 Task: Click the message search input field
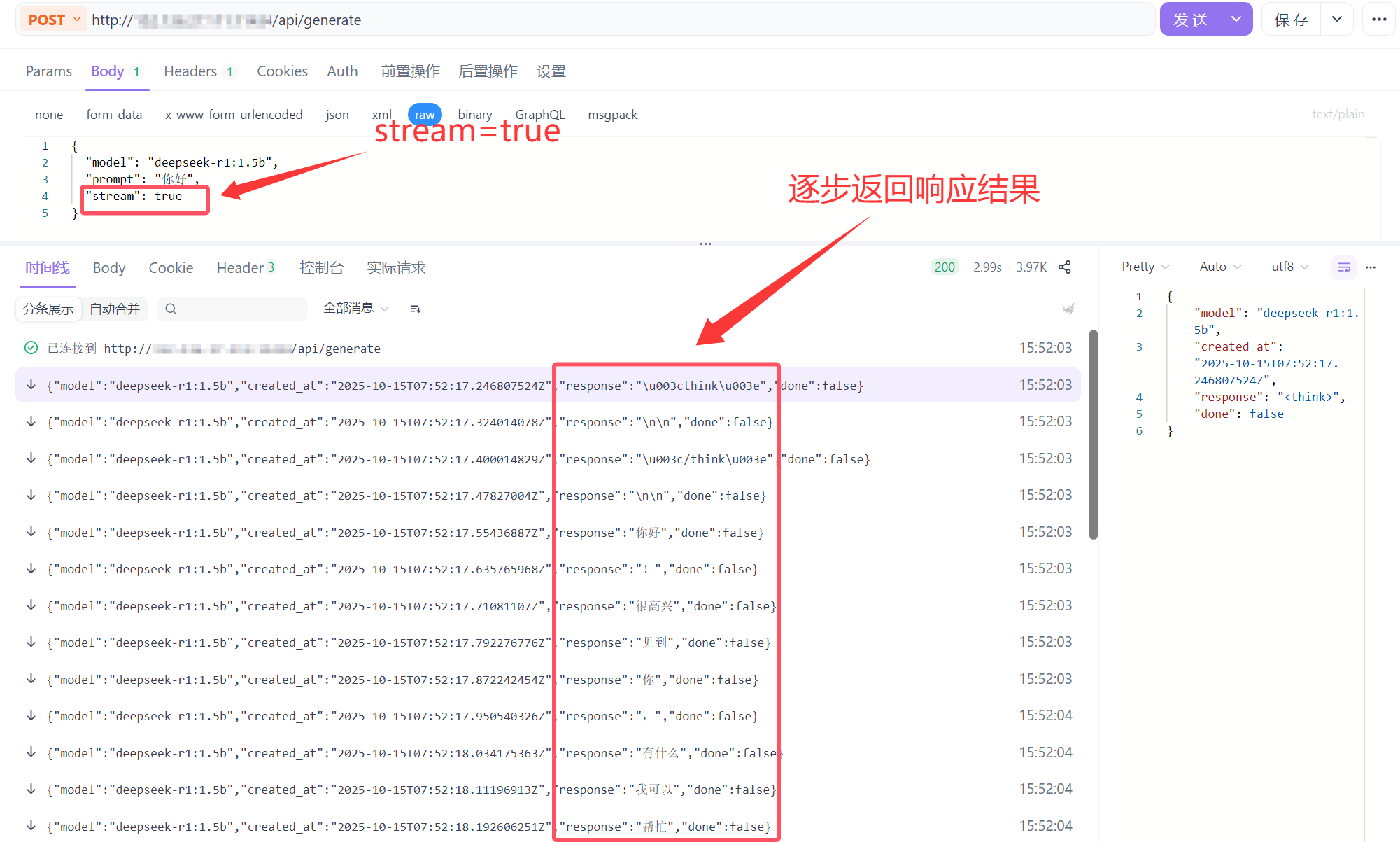click(238, 309)
